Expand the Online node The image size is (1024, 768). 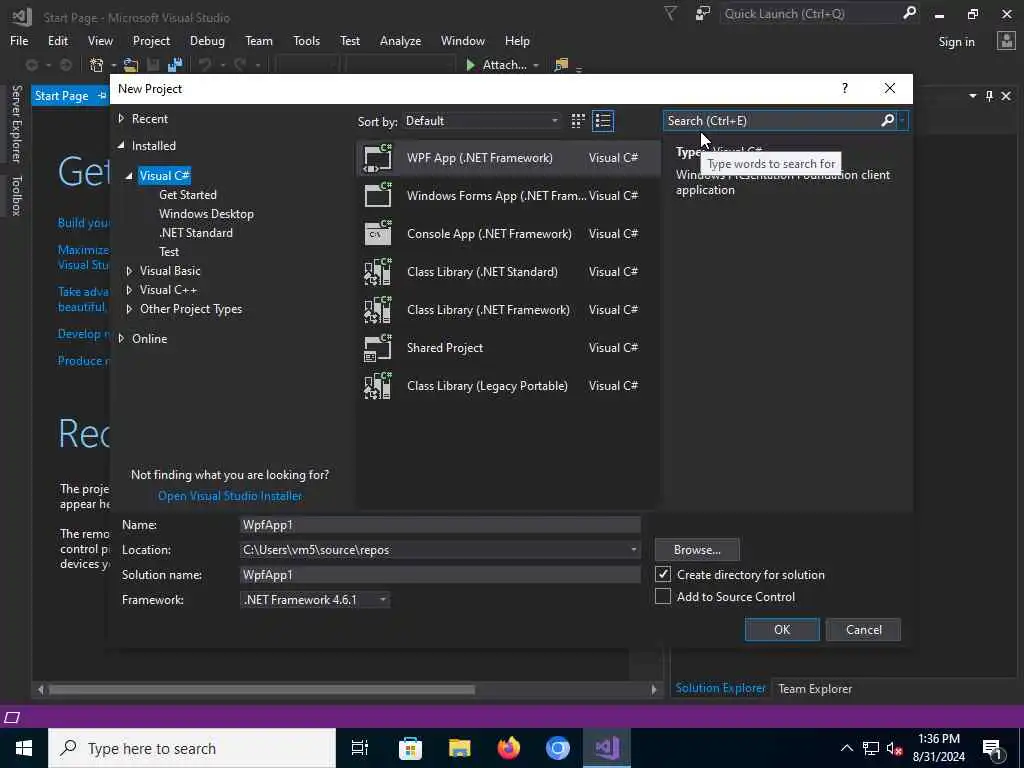121,338
